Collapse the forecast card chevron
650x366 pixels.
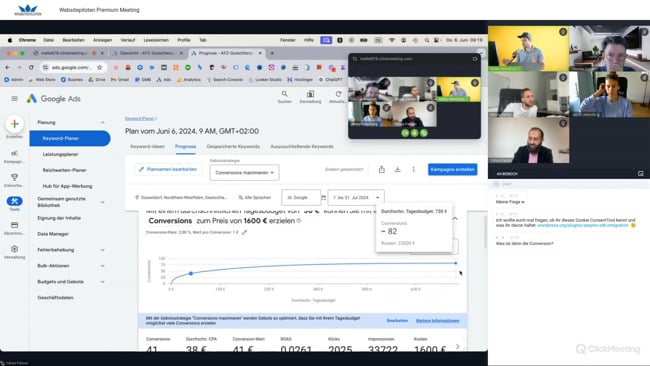455,218
